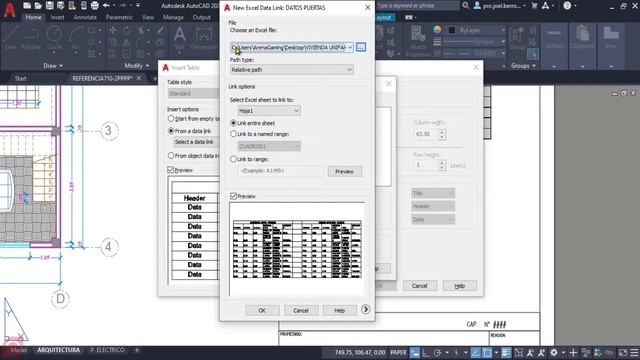
Task: Select Start from empty table radio in Insert Table
Action: (x=171, y=118)
